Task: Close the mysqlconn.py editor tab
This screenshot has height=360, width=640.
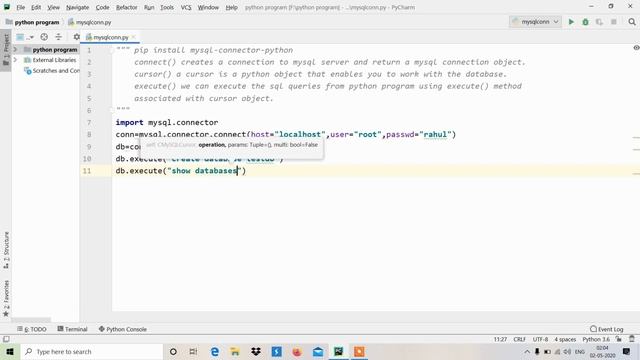Action: [133, 37]
